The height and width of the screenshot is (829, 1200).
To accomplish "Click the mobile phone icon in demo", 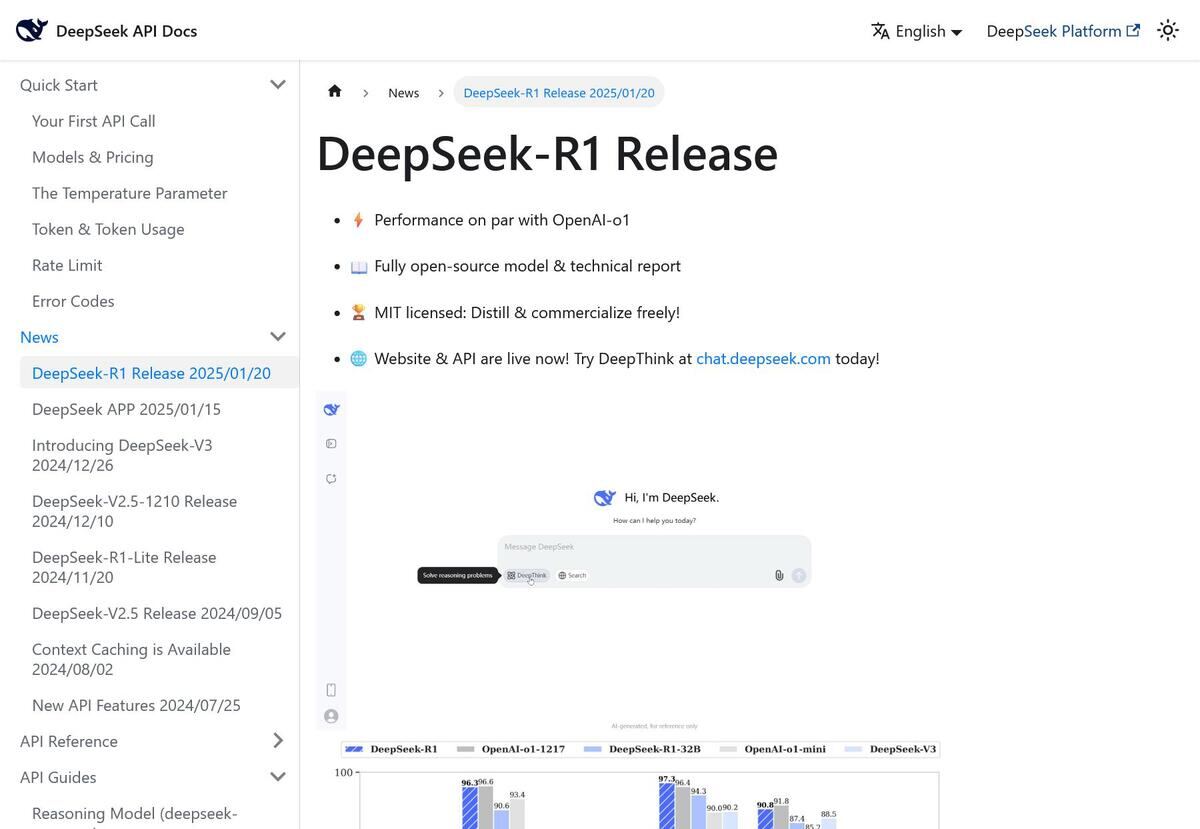I will [332, 690].
